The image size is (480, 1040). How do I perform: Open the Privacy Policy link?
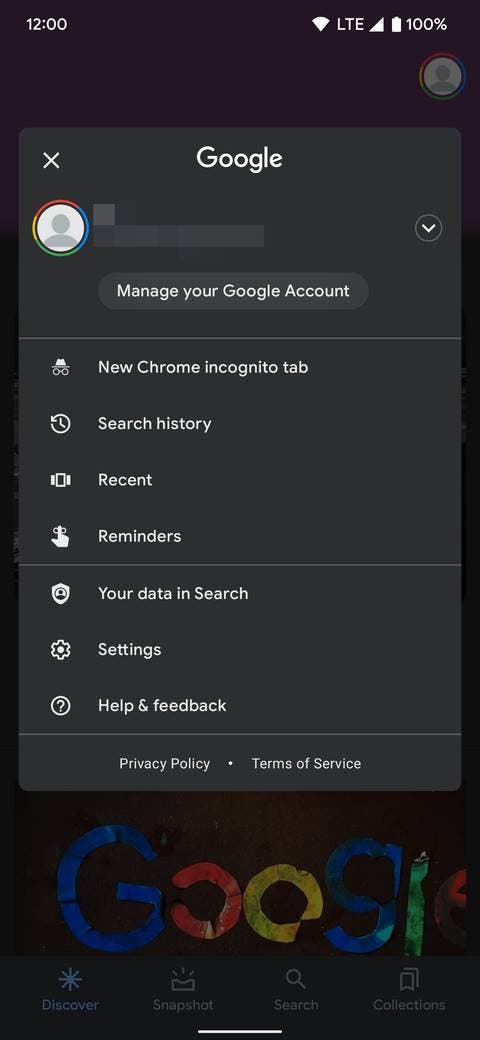pos(164,763)
